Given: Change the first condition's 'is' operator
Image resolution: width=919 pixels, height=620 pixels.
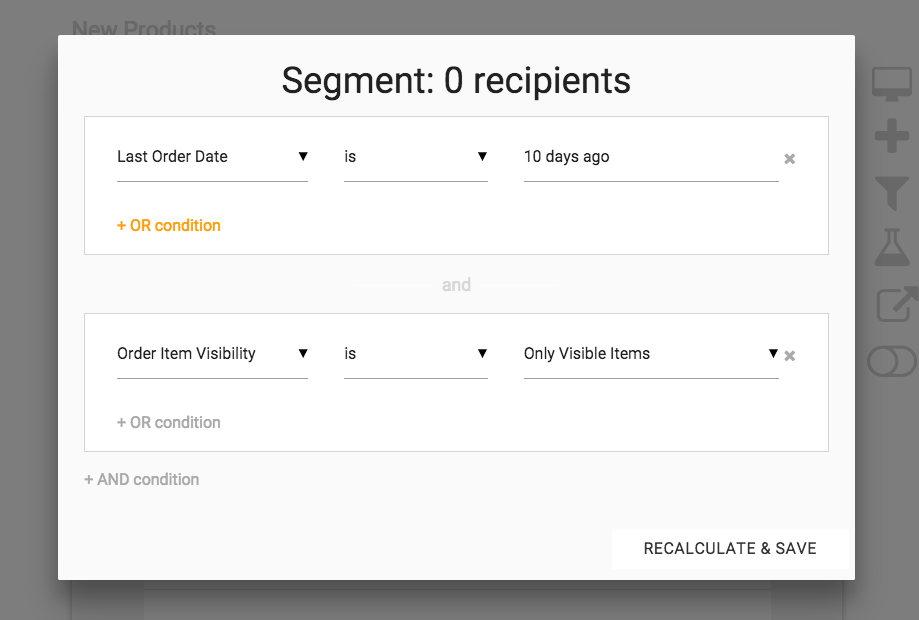Looking at the screenshot, I should point(415,157).
